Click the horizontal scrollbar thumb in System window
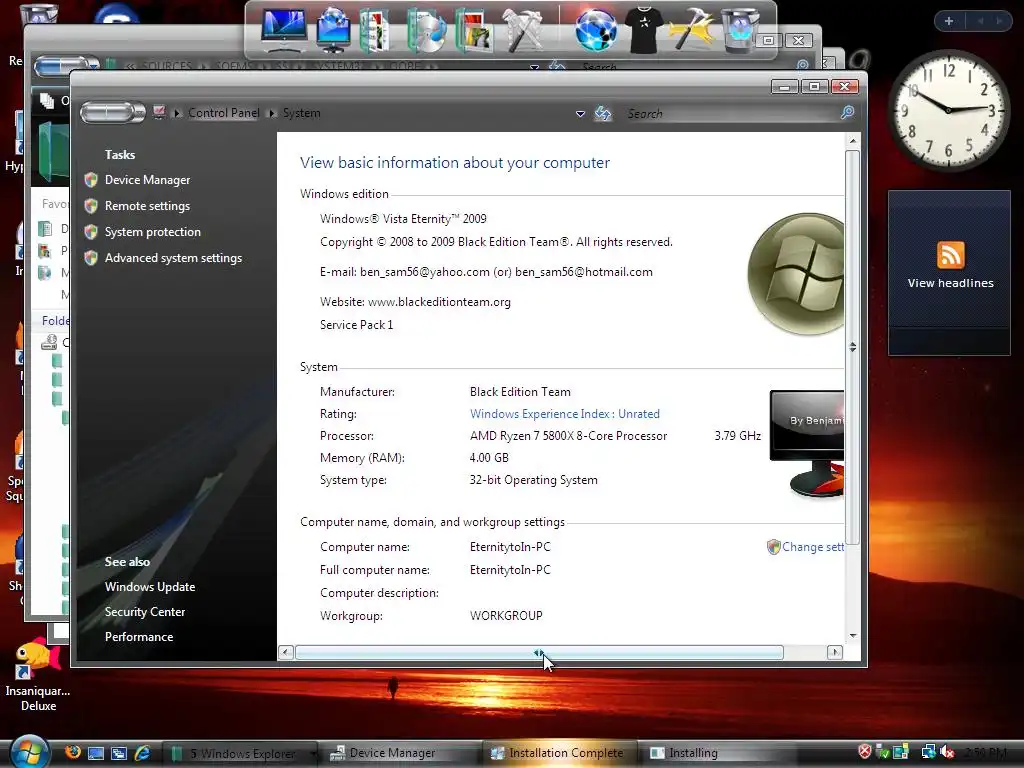The height and width of the screenshot is (768, 1024). coord(539,652)
